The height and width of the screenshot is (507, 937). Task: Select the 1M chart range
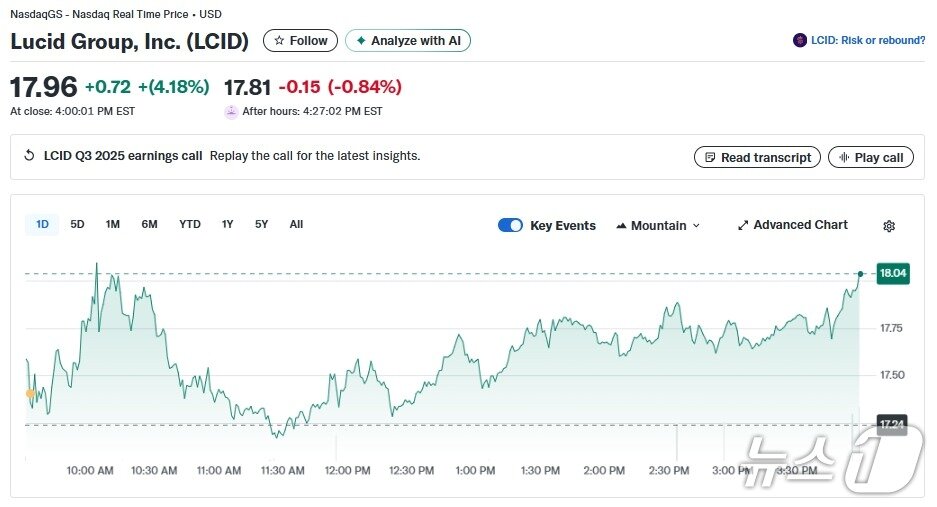point(113,225)
